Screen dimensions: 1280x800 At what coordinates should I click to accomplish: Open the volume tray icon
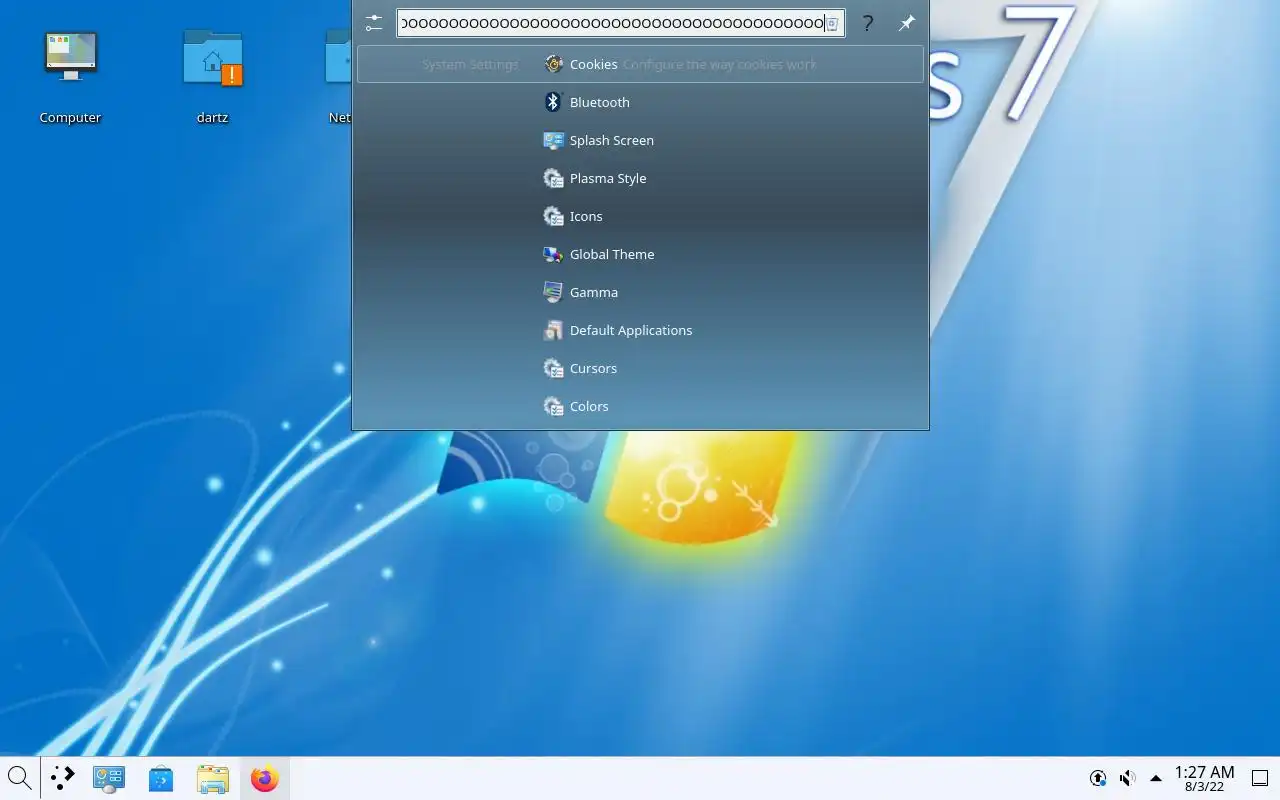pos(1127,778)
